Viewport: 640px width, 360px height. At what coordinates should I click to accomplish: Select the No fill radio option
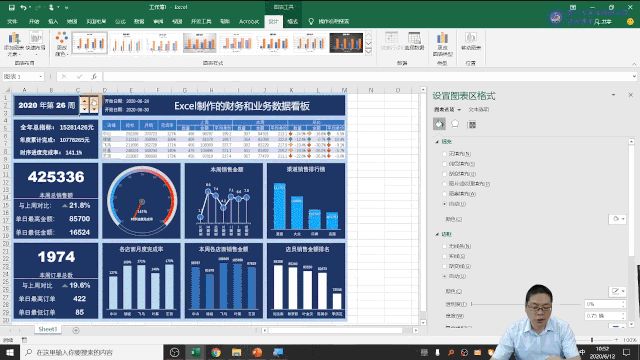pyautogui.click(x=445, y=154)
